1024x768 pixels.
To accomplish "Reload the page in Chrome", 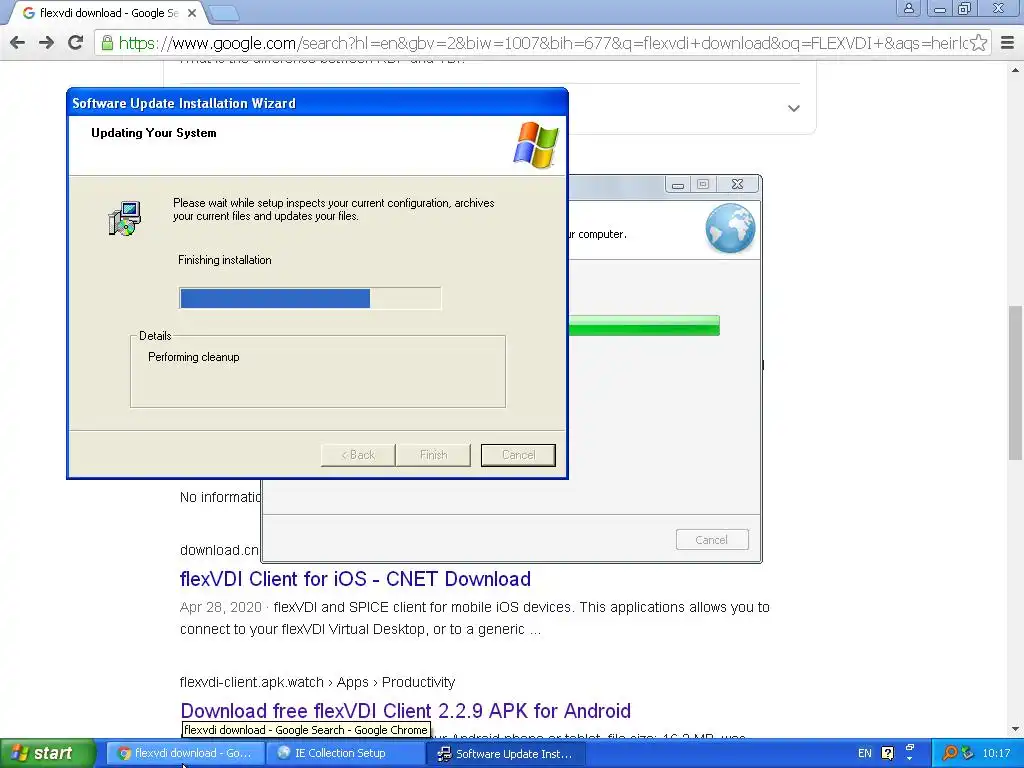I will (76, 43).
